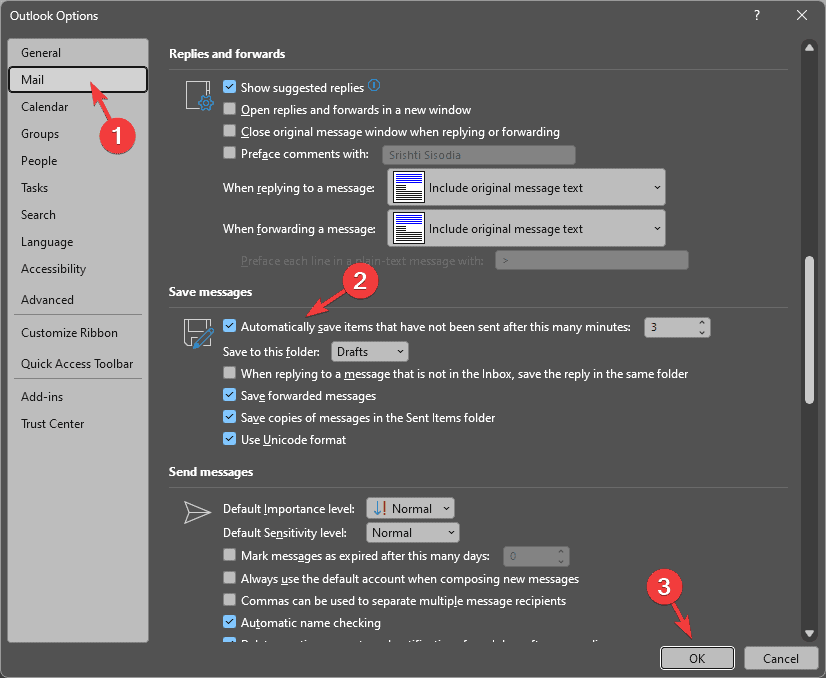Viewport: 826px width, 678px height.
Task: Open When forwarding a message dropdown
Action: 526,228
